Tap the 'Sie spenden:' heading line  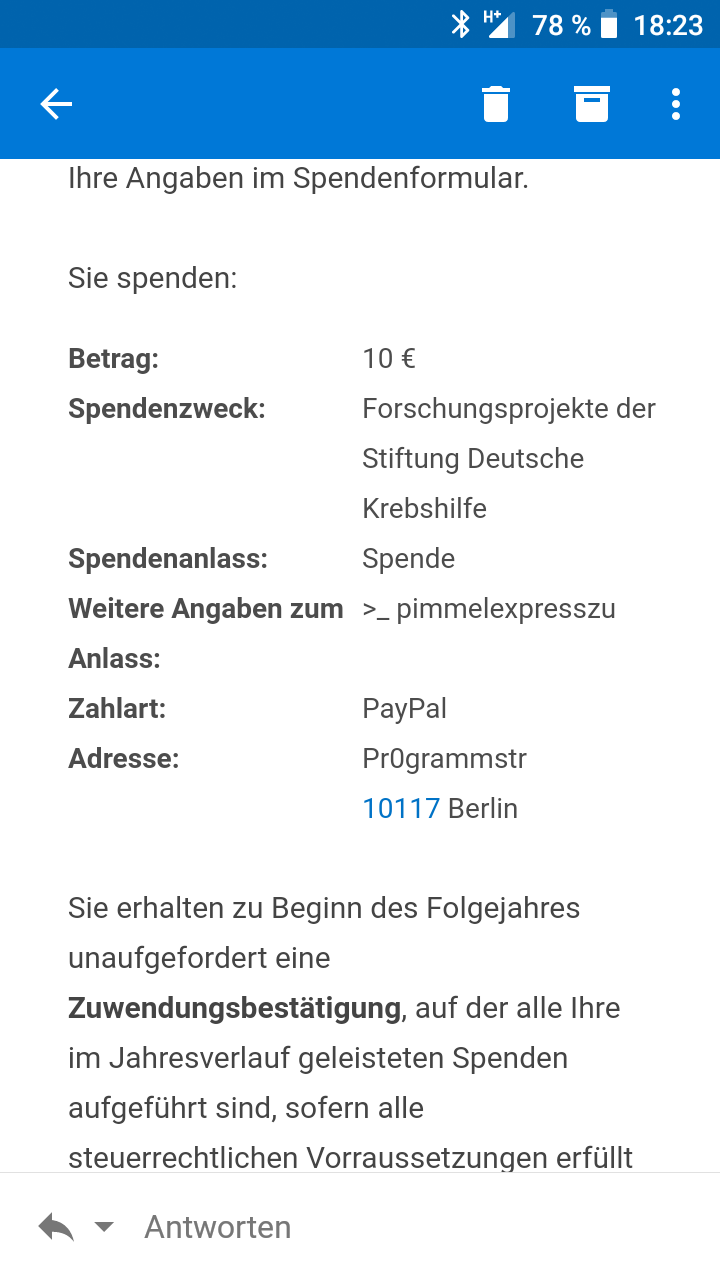[x=153, y=278]
